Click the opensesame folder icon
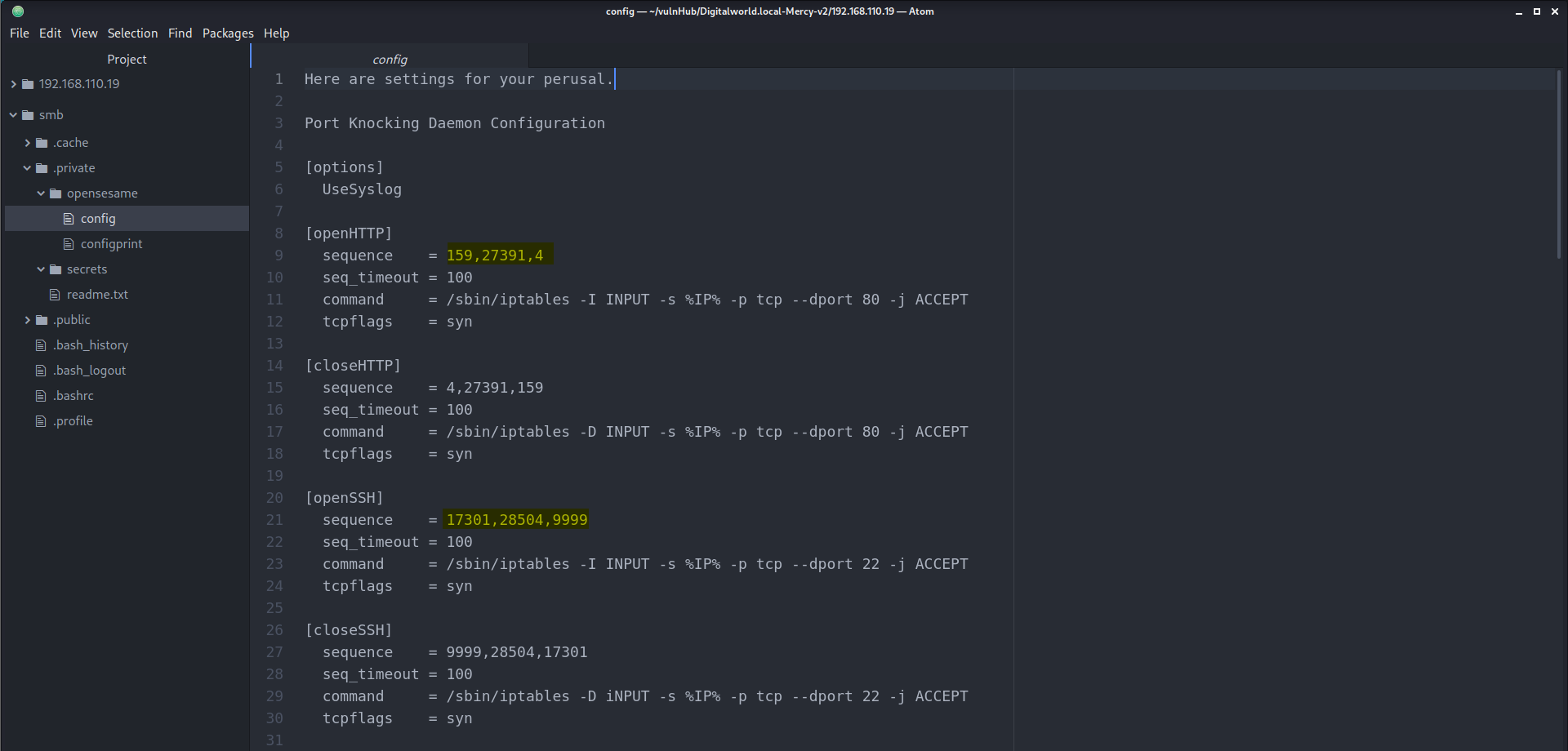 tap(56, 193)
